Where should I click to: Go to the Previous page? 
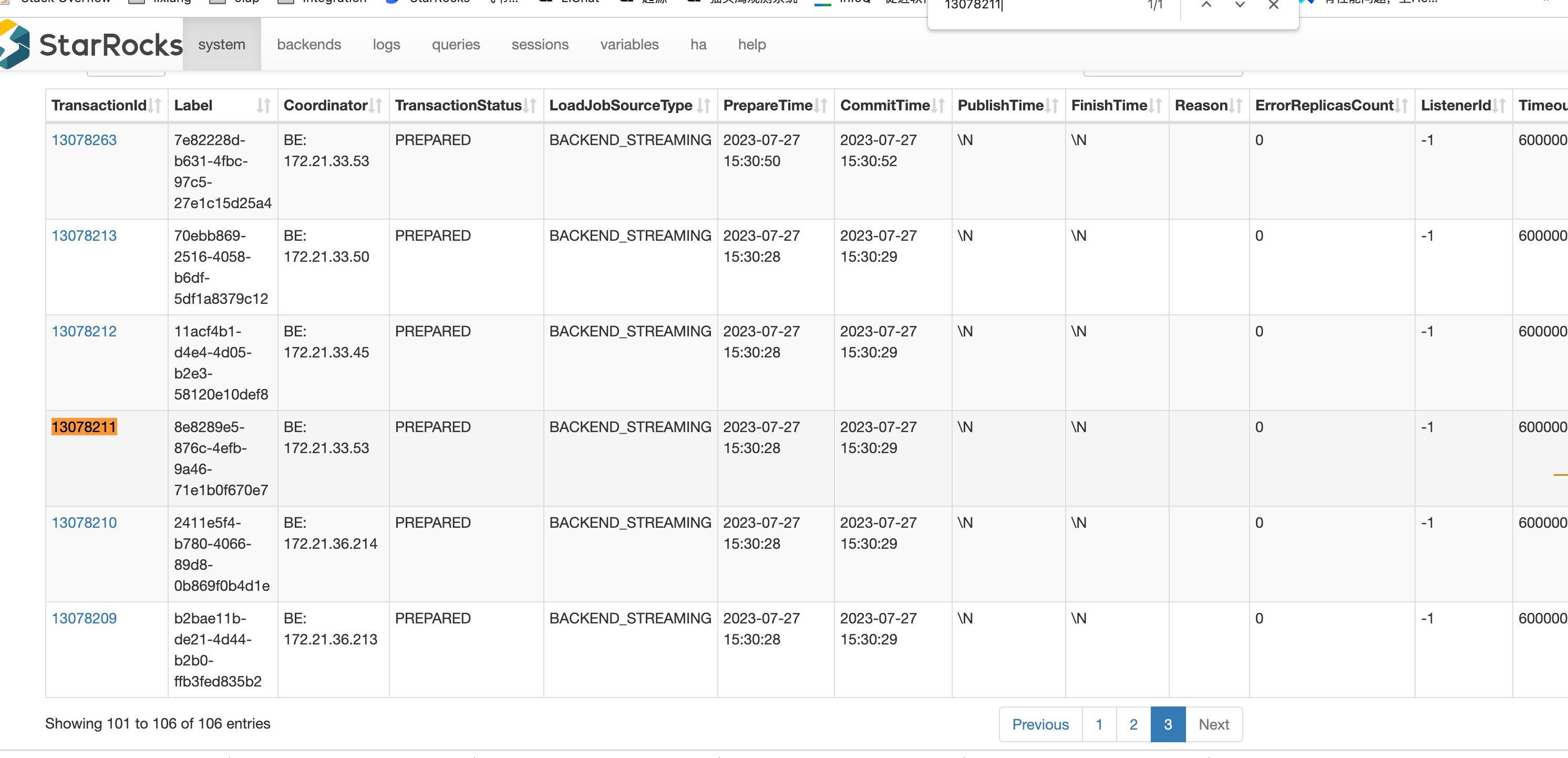pyautogui.click(x=1040, y=724)
